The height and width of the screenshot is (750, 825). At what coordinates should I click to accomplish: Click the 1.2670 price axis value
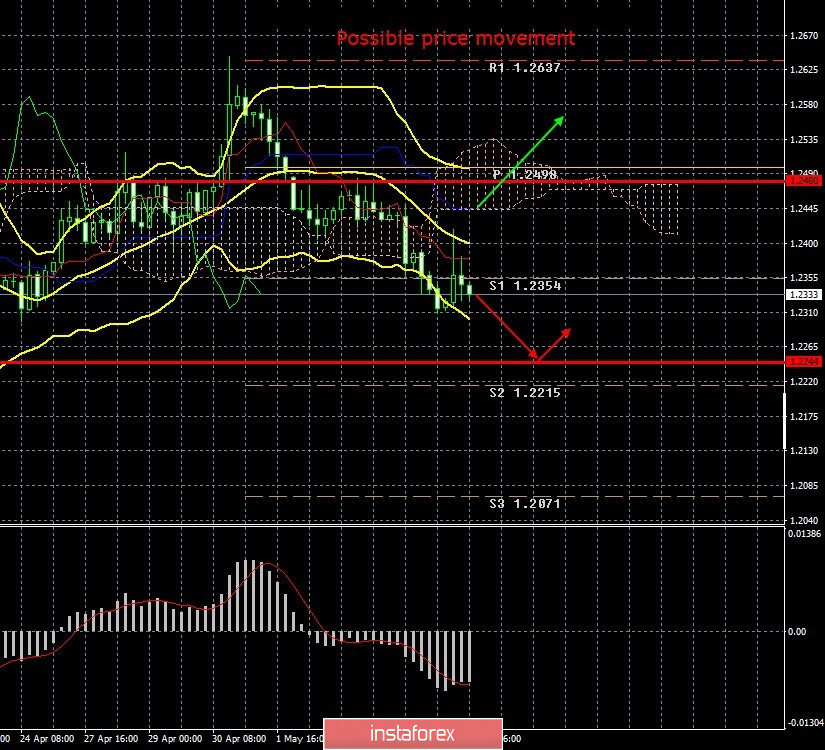804,36
